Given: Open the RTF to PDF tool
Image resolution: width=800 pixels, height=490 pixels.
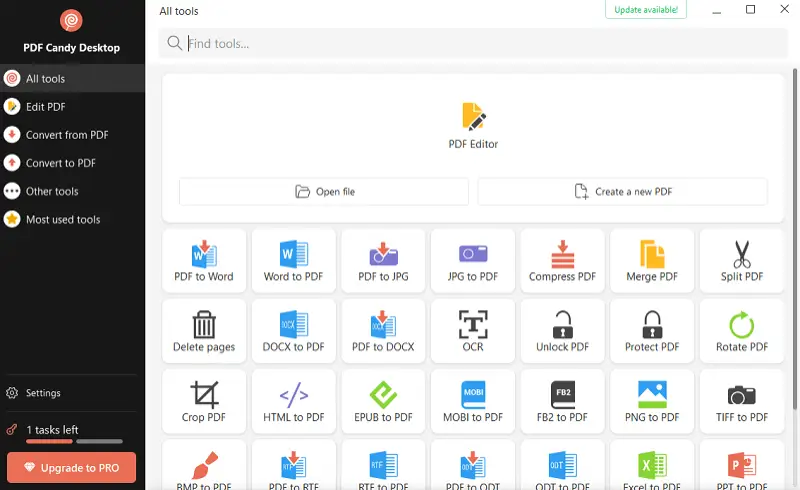Looking at the screenshot, I should pos(383,467).
